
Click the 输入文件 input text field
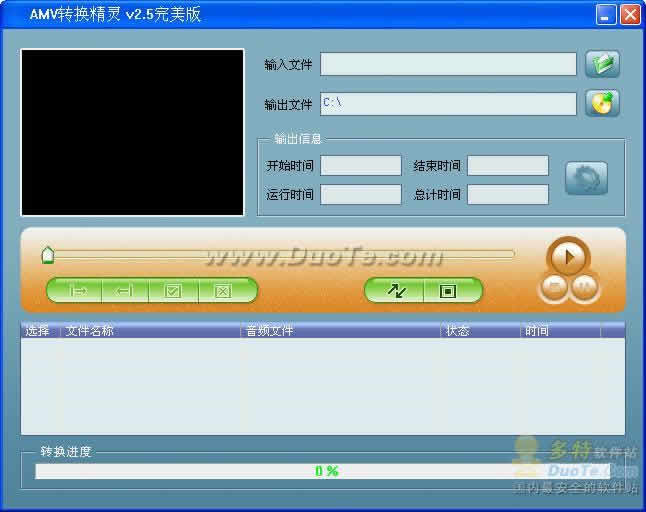coord(448,64)
